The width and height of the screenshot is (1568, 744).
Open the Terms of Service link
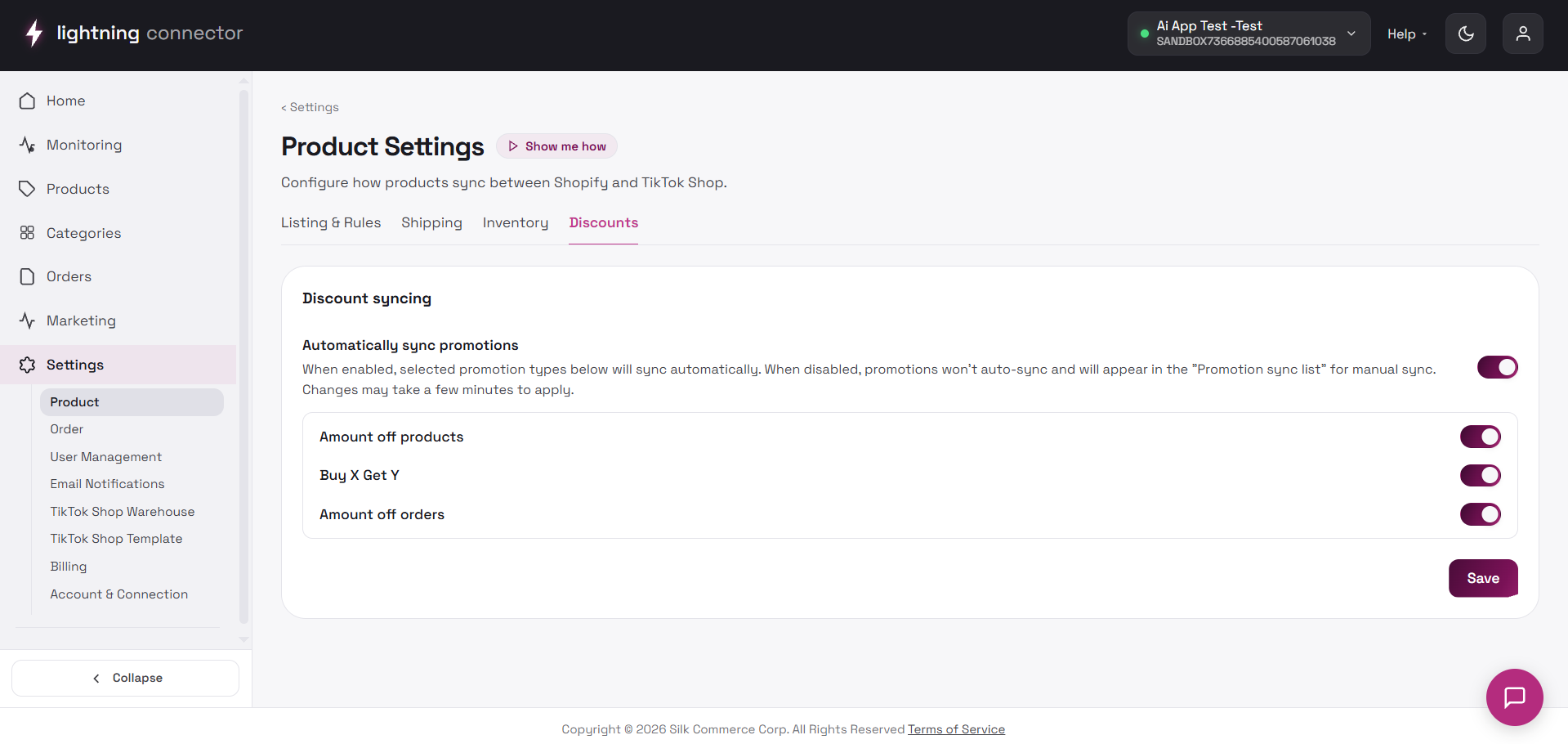(956, 729)
